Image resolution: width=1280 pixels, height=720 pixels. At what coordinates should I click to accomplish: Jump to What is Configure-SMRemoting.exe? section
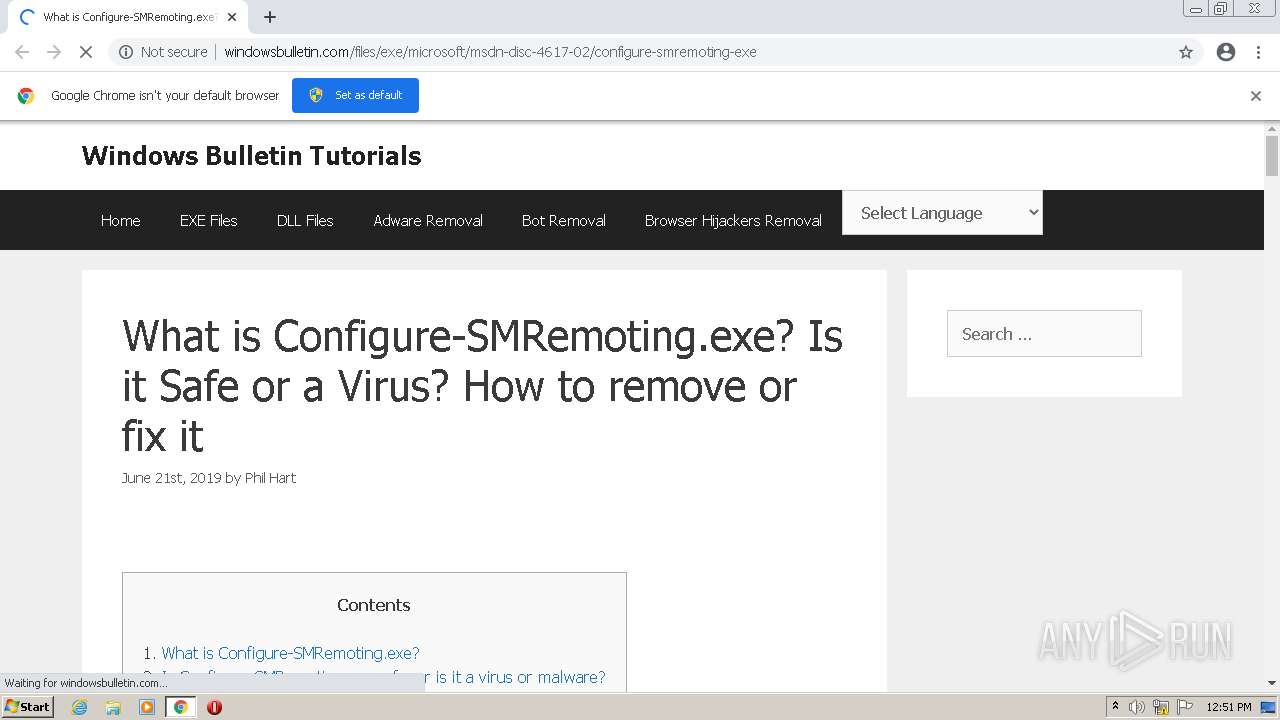(290, 653)
